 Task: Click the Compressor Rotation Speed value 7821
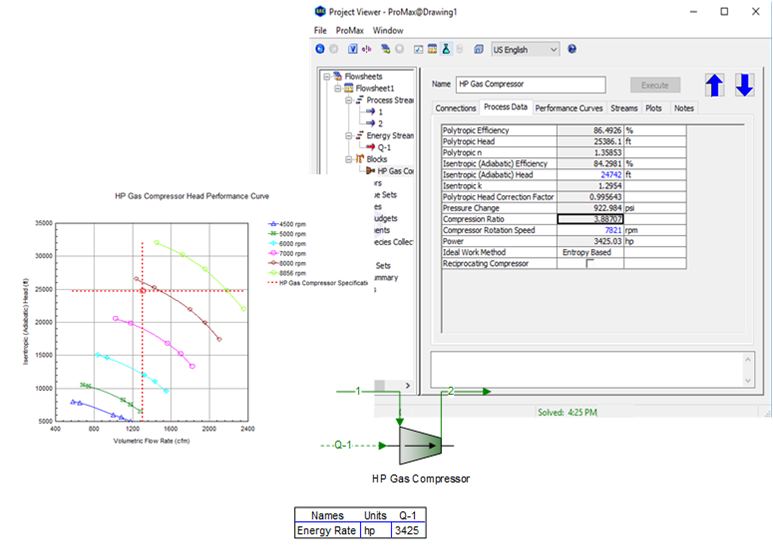[590, 230]
